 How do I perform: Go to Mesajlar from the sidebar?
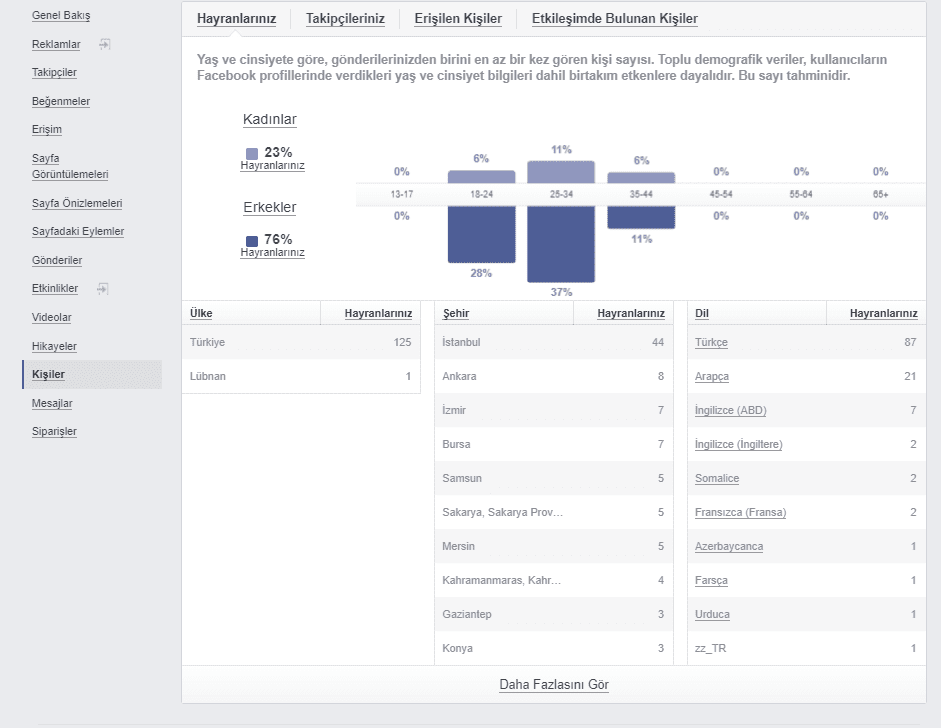point(54,403)
